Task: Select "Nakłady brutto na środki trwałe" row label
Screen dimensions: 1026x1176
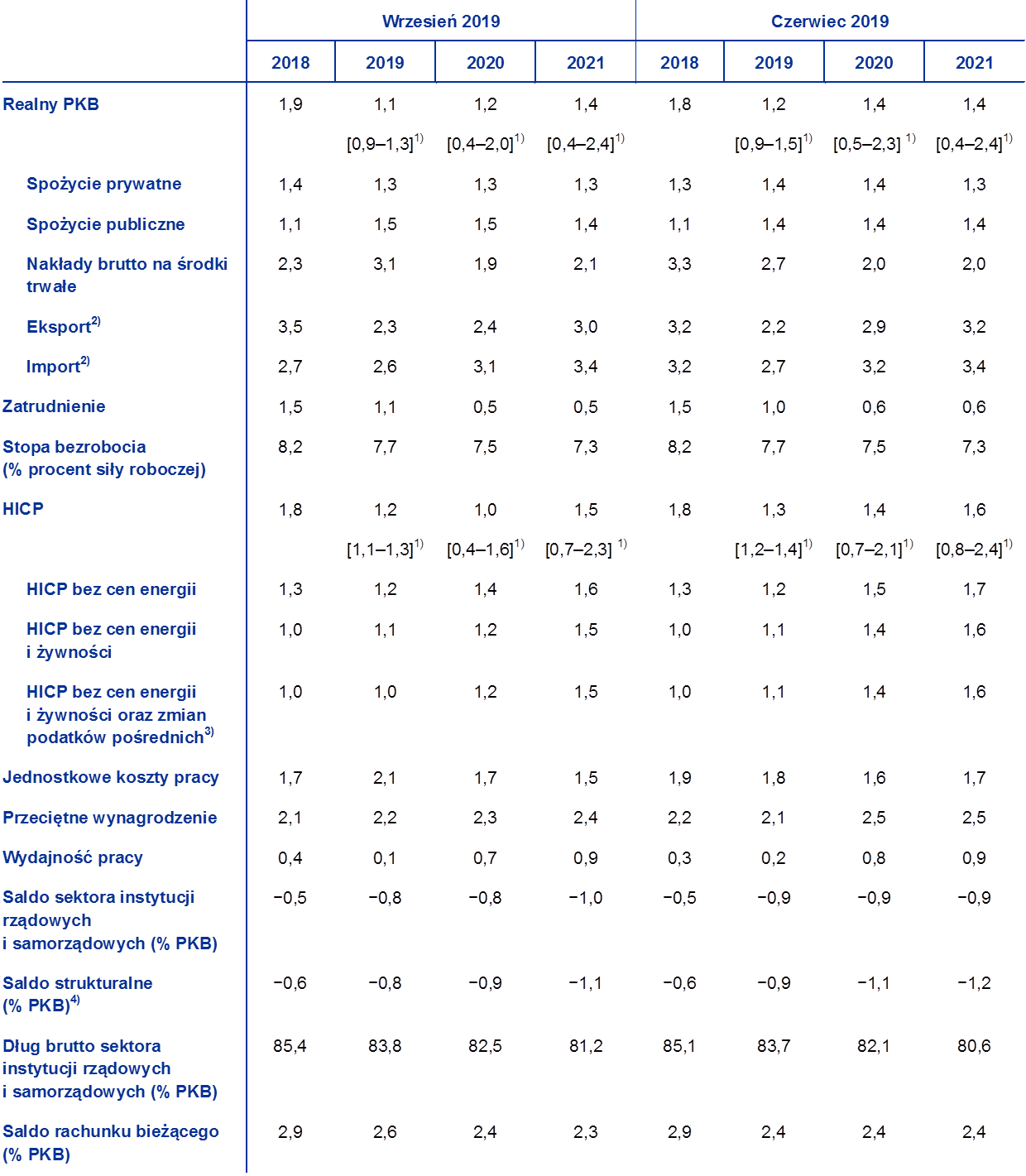Action: [126, 275]
